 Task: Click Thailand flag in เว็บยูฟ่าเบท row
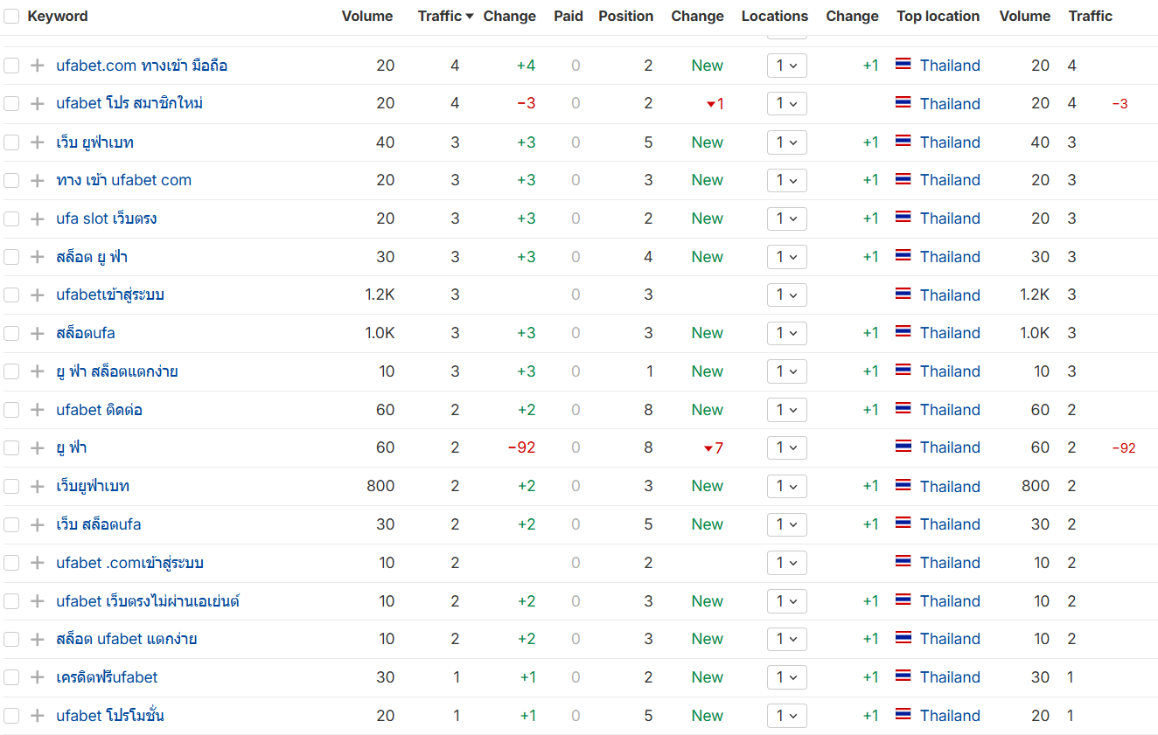(902, 485)
